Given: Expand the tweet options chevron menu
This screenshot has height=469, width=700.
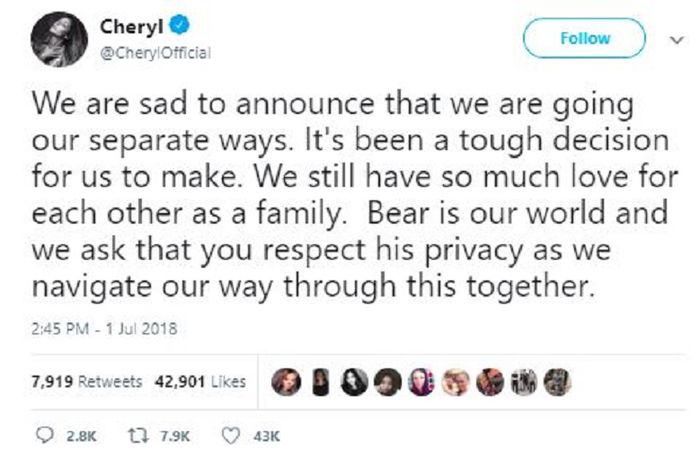Looking at the screenshot, I should click(x=672, y=38).
